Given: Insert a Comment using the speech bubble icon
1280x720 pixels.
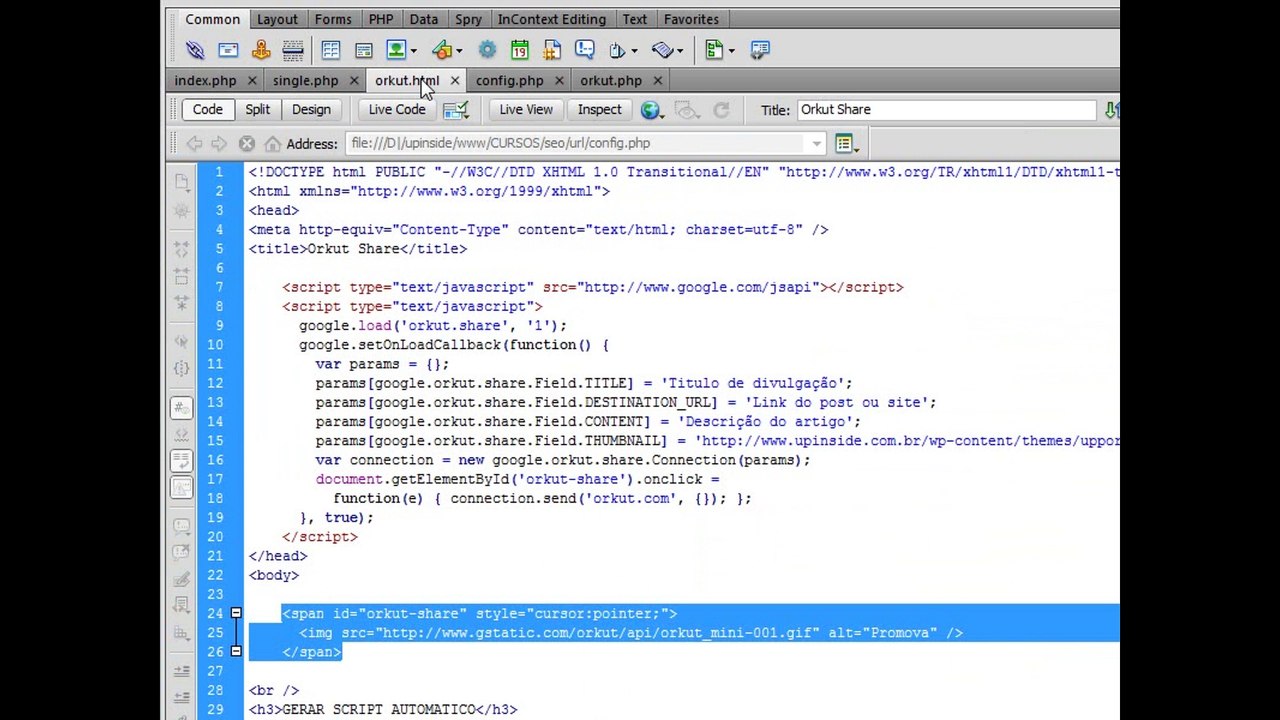Looking at the screenshot, I should coord(585,50).
